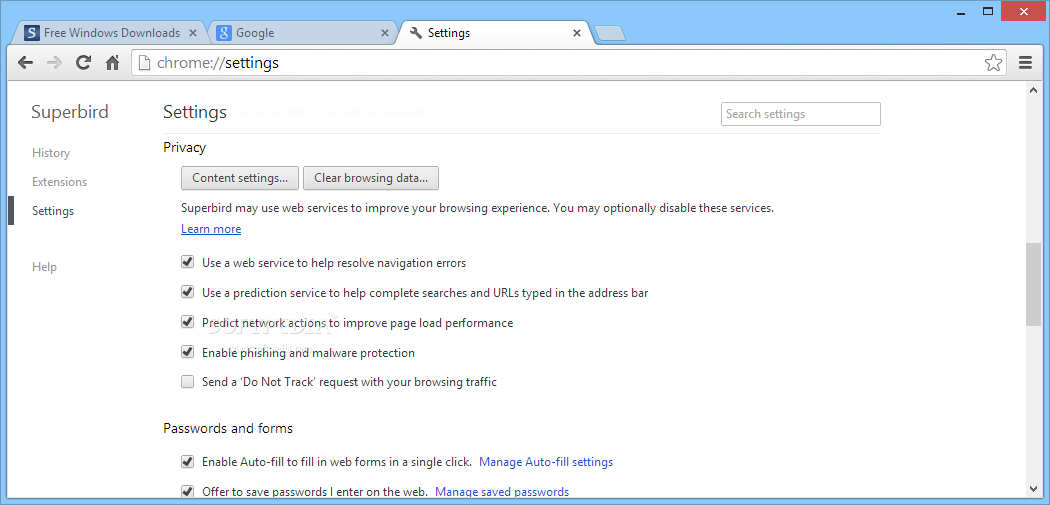
Task: Select Settings in the sidebar
Action: (53, 210)
